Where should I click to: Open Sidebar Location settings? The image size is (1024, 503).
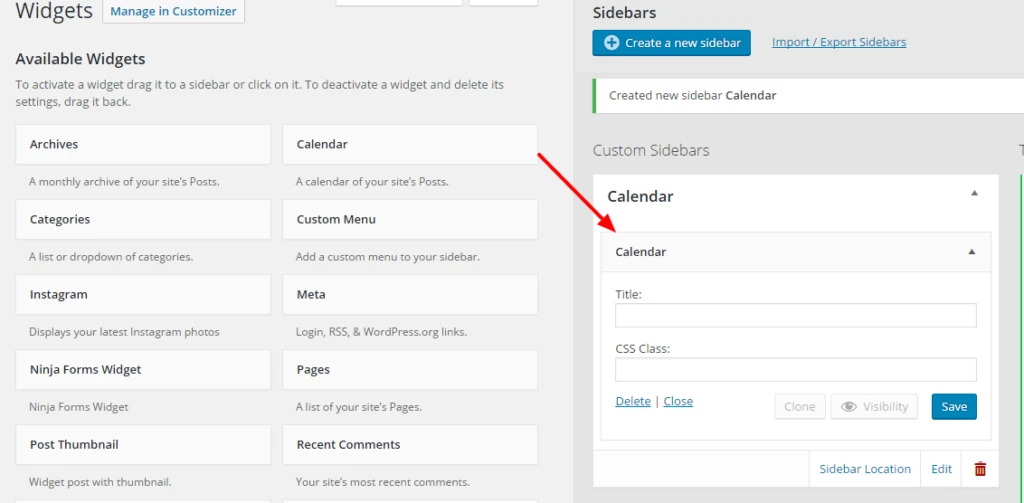[865, 469]
